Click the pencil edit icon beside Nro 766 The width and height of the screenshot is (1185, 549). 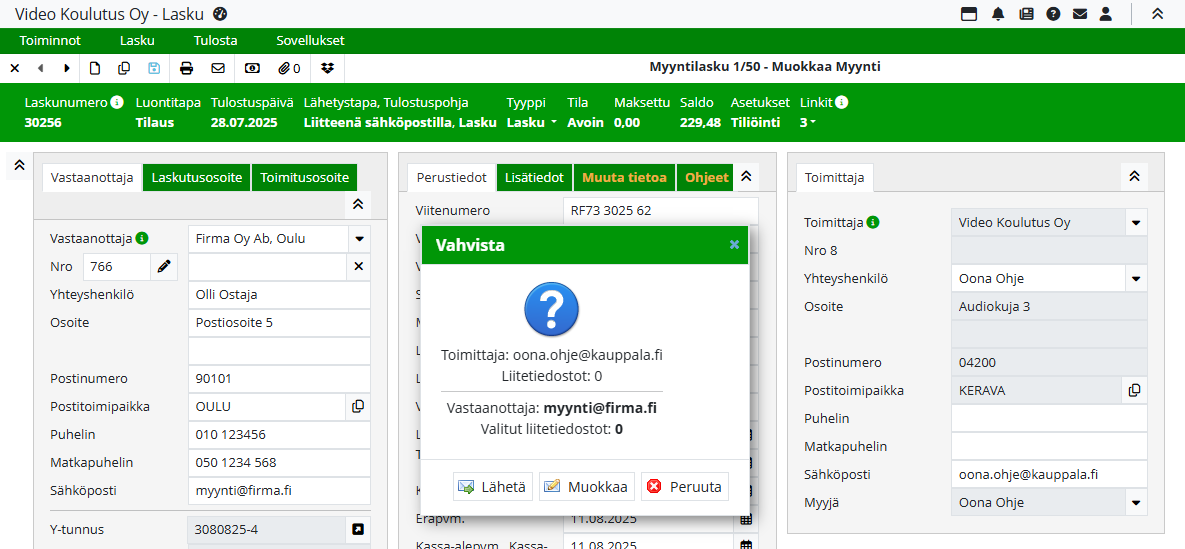point(164,267)
